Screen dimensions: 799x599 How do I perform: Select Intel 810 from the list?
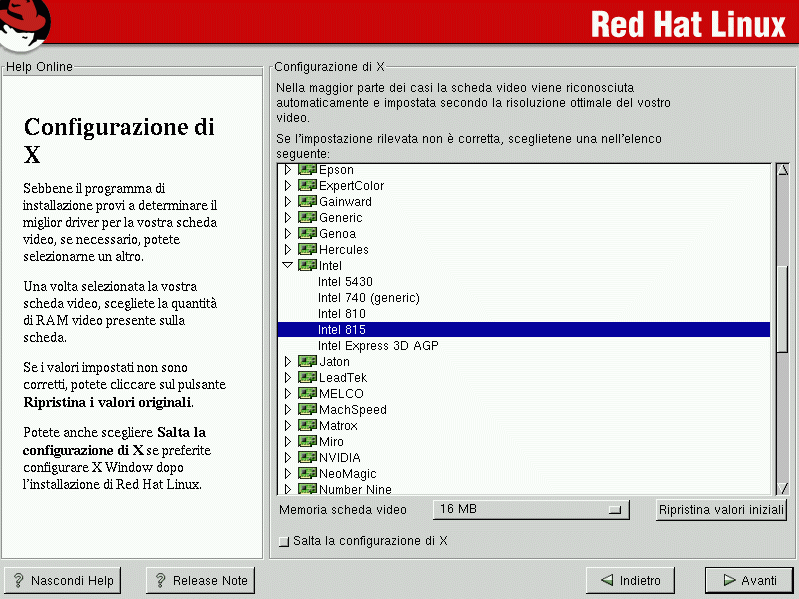click(342, 314)
